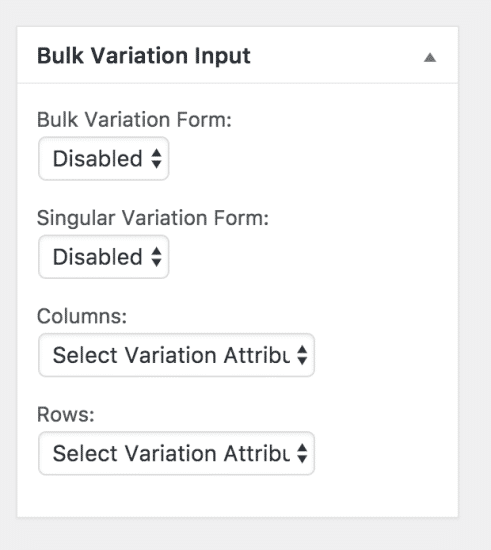491x550 pixels.
Task: Select Disabled value under Bulk Variation Form
Action: click(x=97, y=159)
